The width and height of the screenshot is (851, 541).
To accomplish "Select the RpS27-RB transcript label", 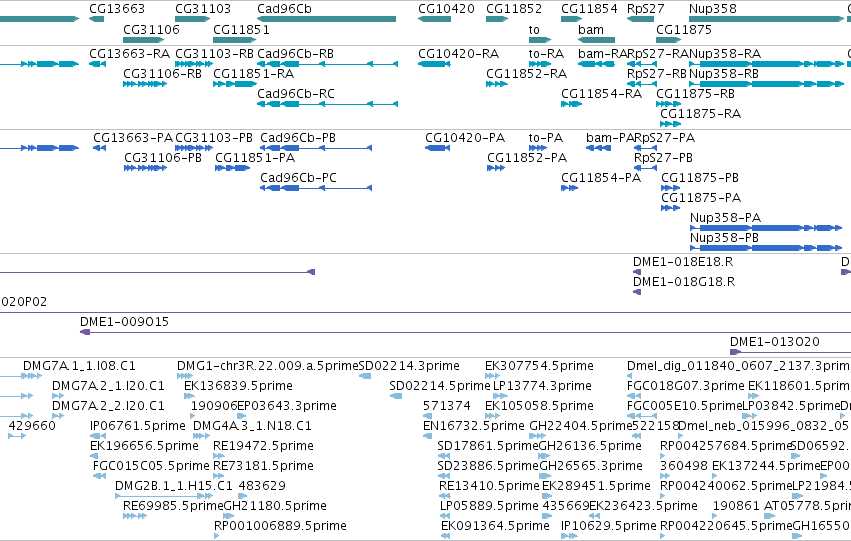I will point(657,74).
